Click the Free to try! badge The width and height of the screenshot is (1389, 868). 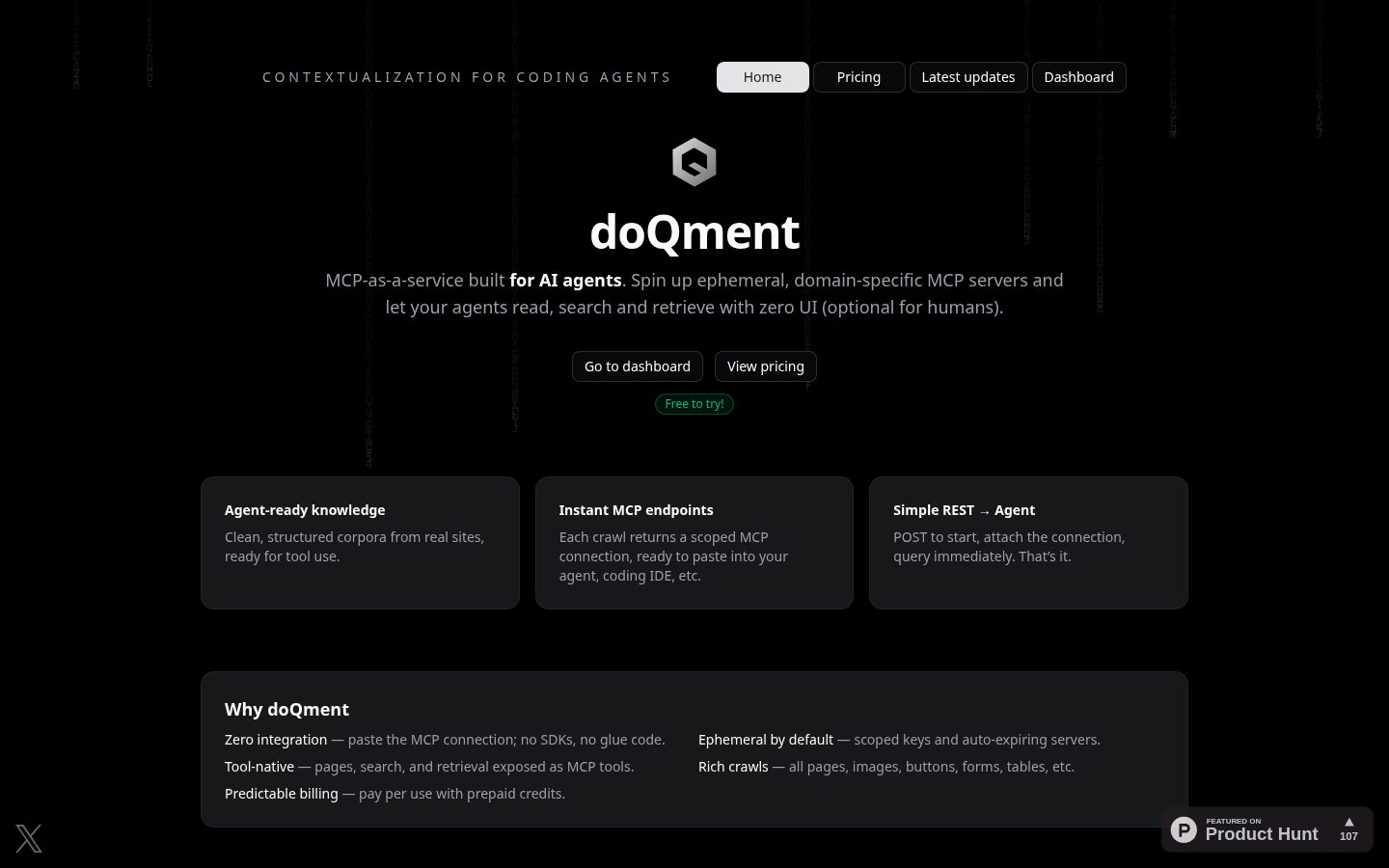pos(694,404)
